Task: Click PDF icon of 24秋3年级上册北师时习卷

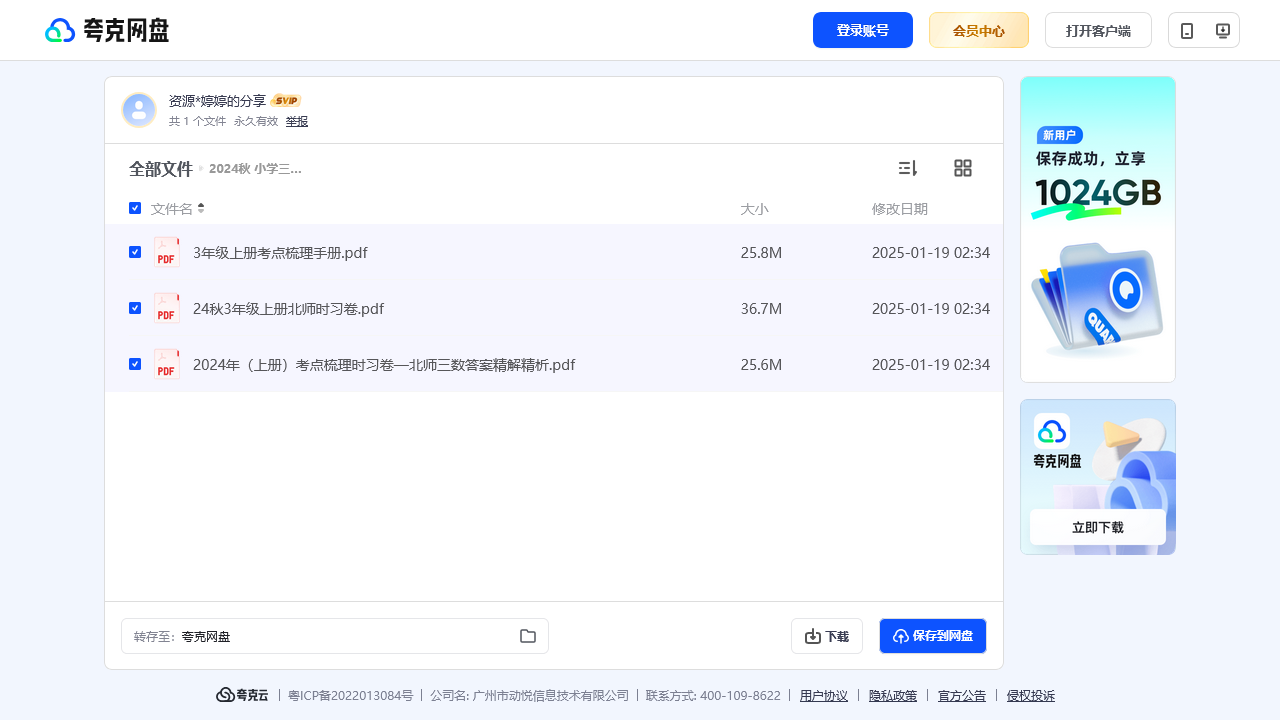Action: coord(167,308)
